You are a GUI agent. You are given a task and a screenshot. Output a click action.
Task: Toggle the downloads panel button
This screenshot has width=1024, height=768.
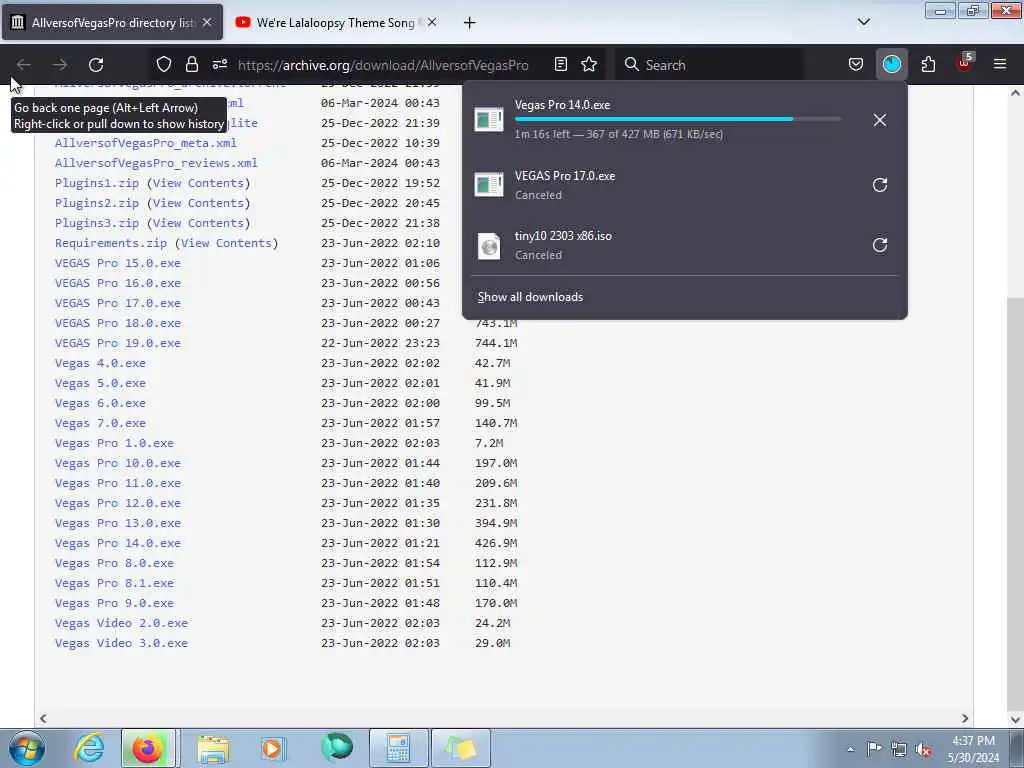point(891,64)
